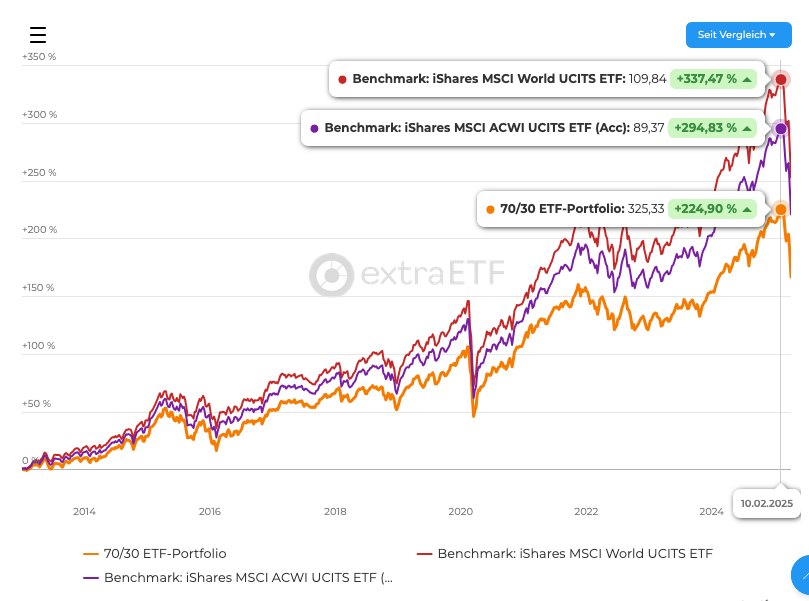Click the 2020 label on the time axis
The height and width of the screenshot is (601, 809).
(460, 511)
